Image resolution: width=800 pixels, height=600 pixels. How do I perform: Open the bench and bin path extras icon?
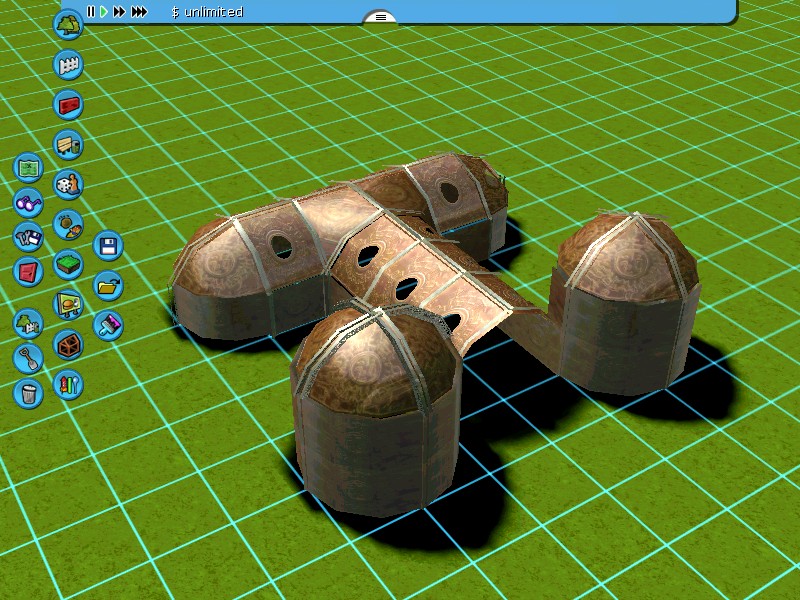point(68,145)
